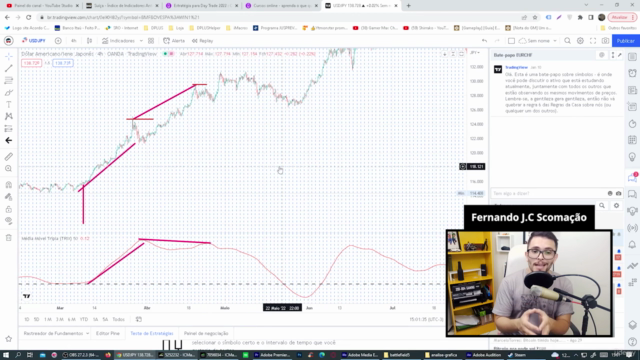Select the text annotation tool
Image resolution: width=640 pixels, height=360 pixels.
click(9, 104)
